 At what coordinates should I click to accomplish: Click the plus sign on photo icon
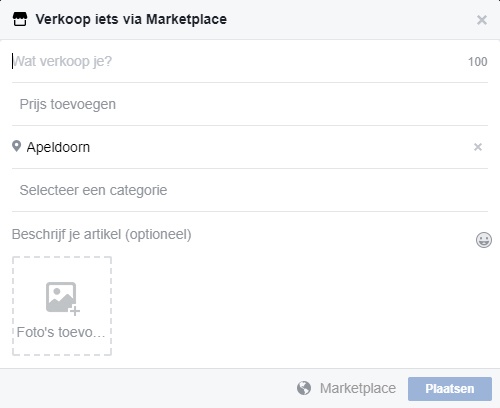(75, 311)
